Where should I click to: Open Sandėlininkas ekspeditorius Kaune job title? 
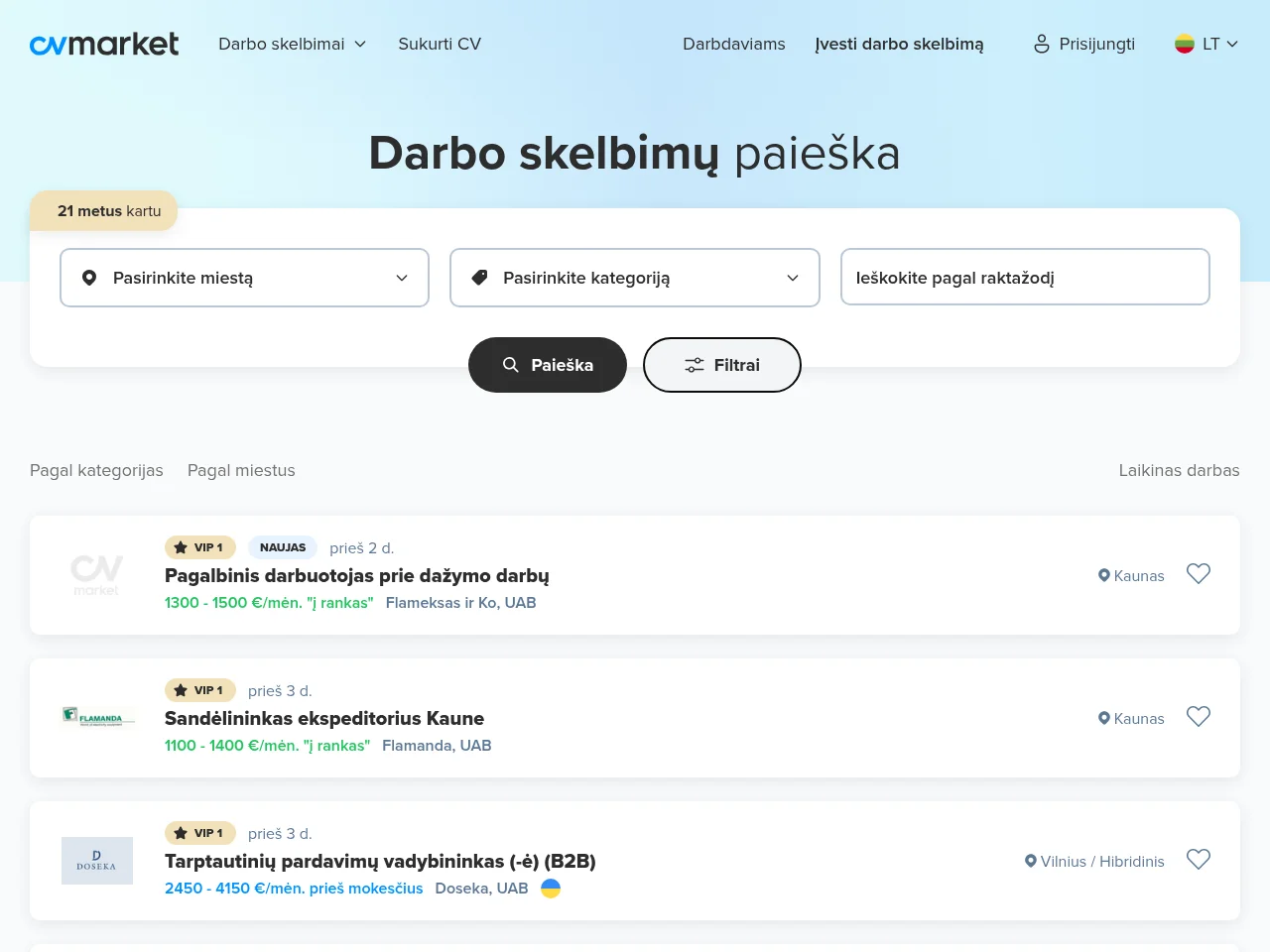(x=324, y=718)
